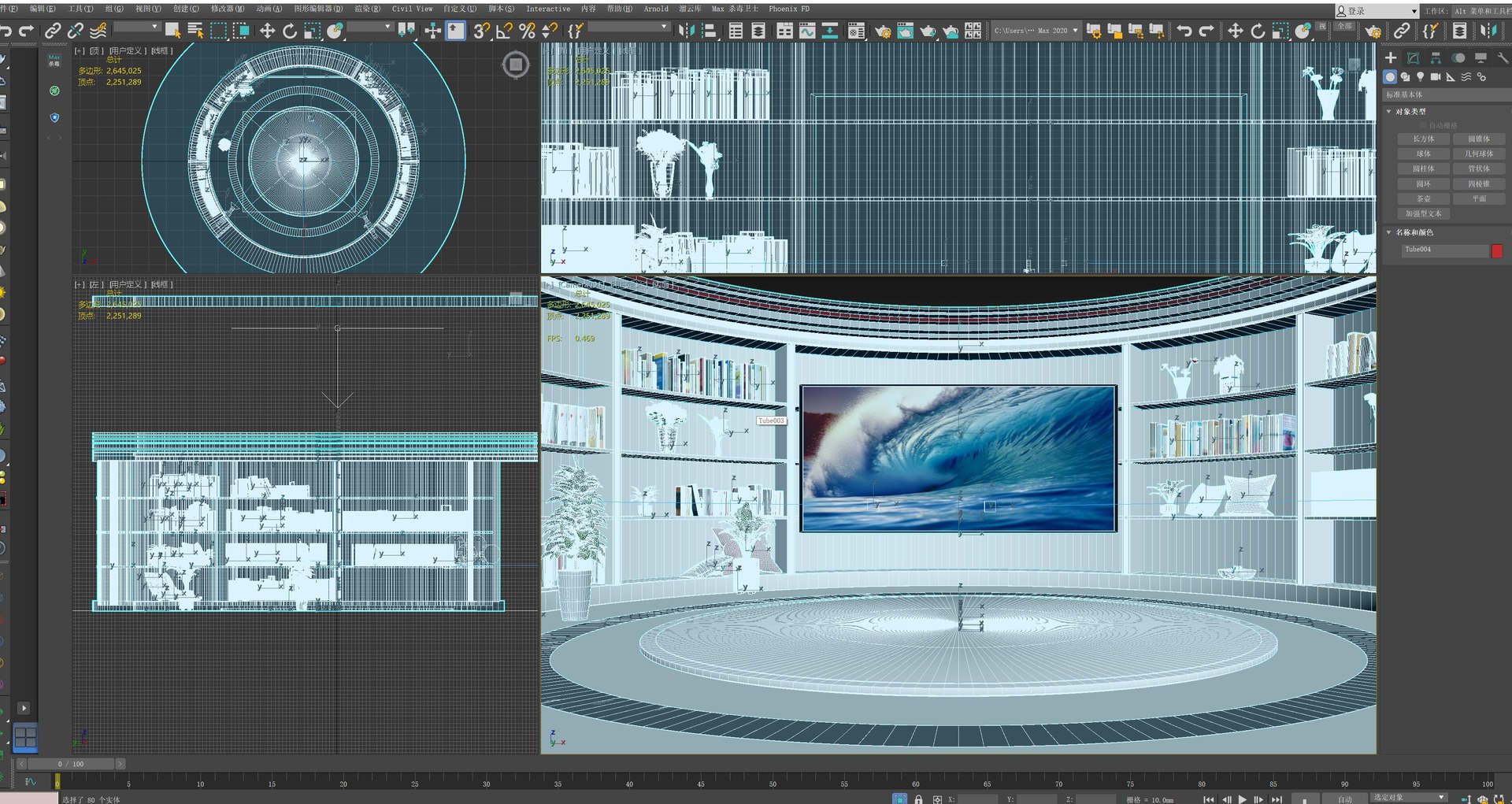Toggle the 自动栅格 auto grid checkbox
Viewport: 1512px width, 804px height.
[x=1423, y=125]
